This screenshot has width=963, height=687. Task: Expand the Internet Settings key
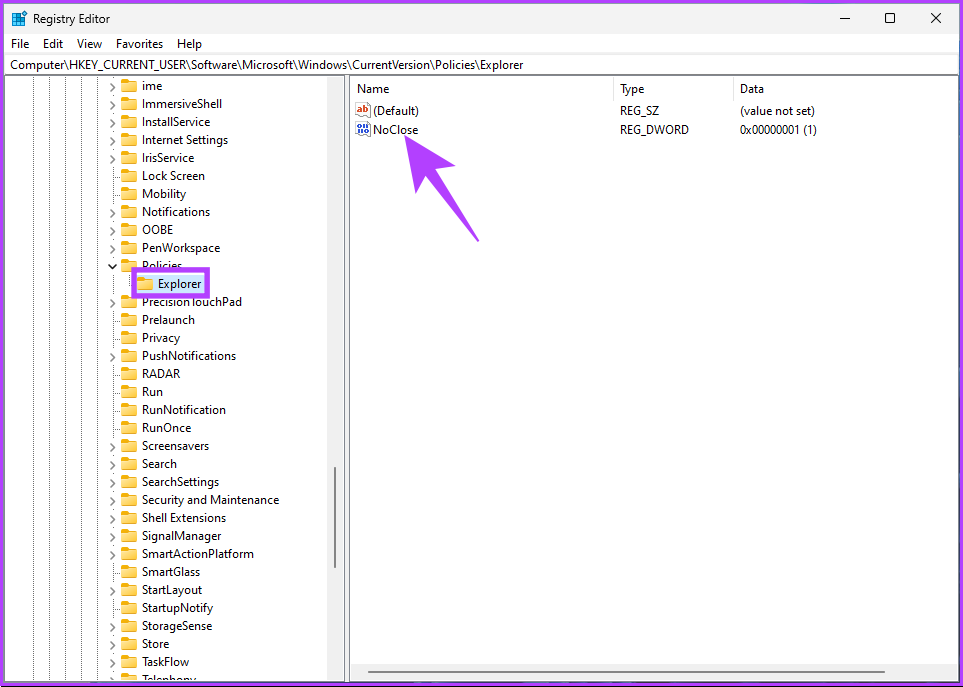112,140
